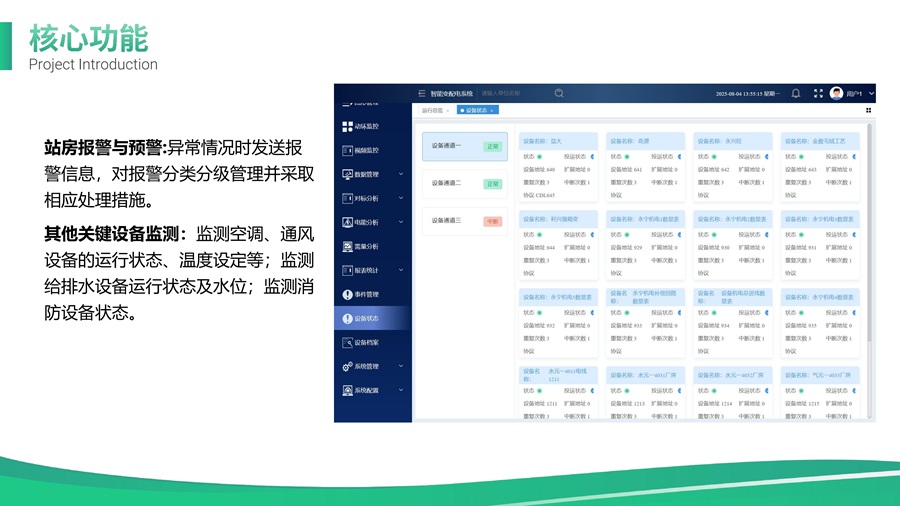
Task: Open the notification bell
Action: pyautogui.click(x=796, y=93)
